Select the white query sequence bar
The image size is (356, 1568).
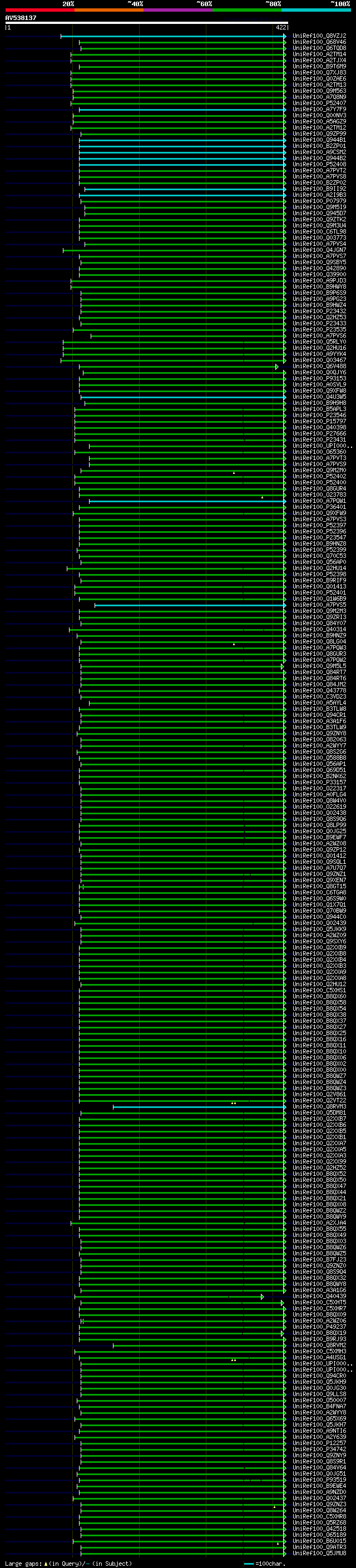[x=147, y=23]
